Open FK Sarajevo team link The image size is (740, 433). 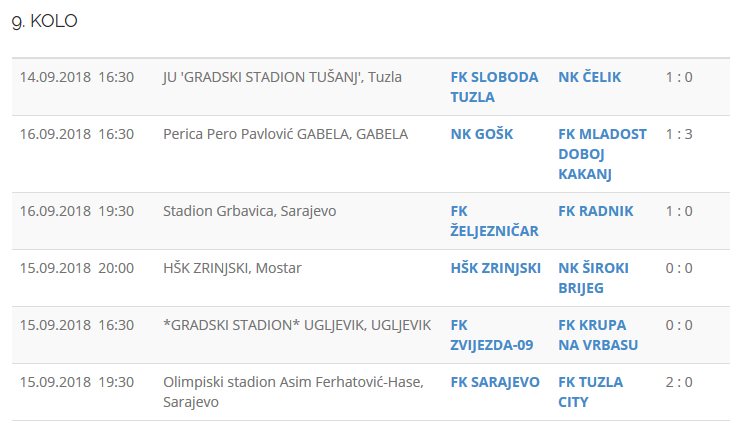[x=495, y=382]
